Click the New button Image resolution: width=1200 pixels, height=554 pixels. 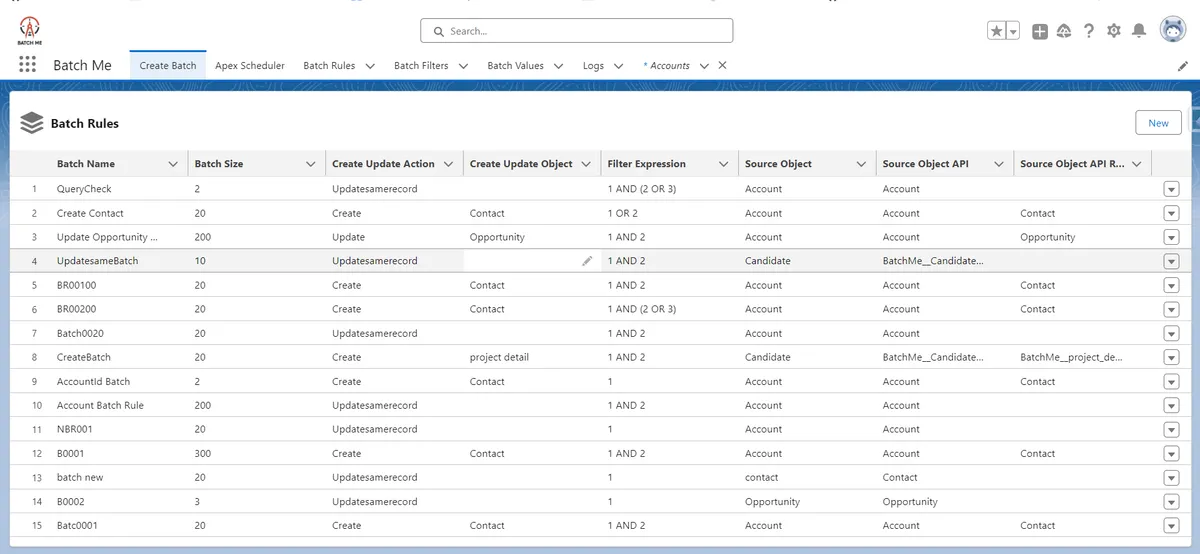(1158, 123)
